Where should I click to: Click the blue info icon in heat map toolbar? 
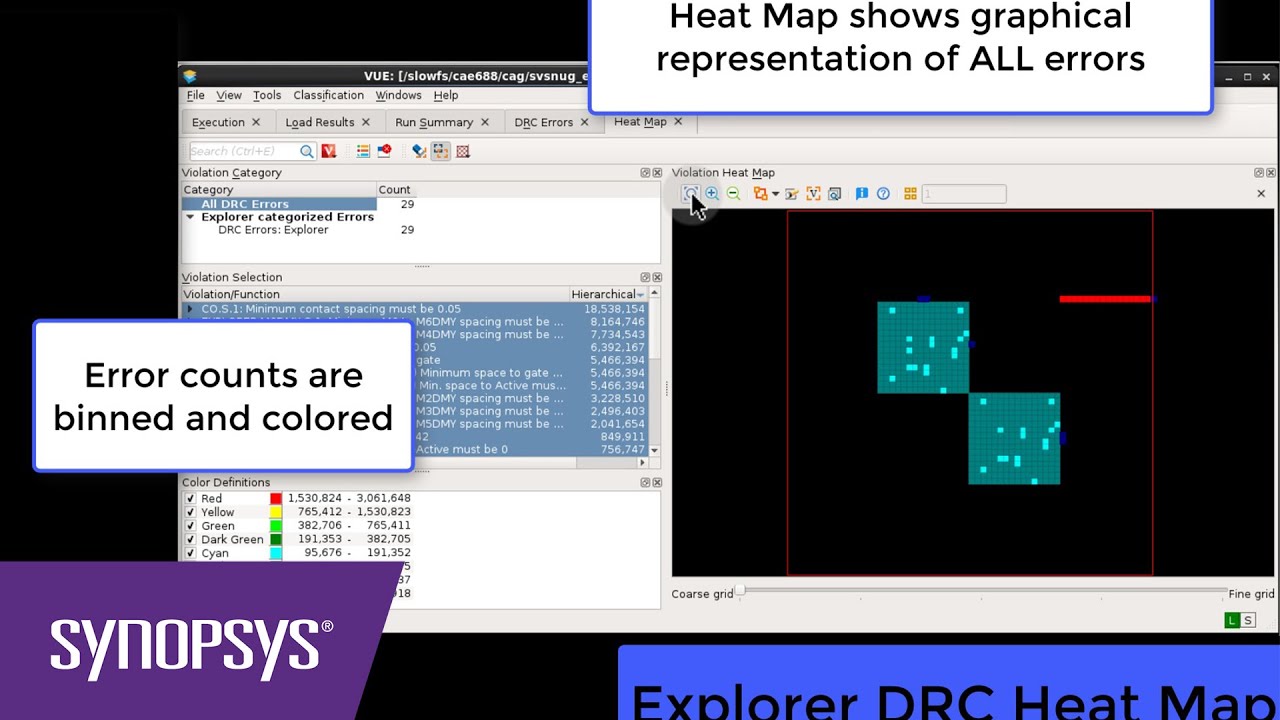pos(861,194)
